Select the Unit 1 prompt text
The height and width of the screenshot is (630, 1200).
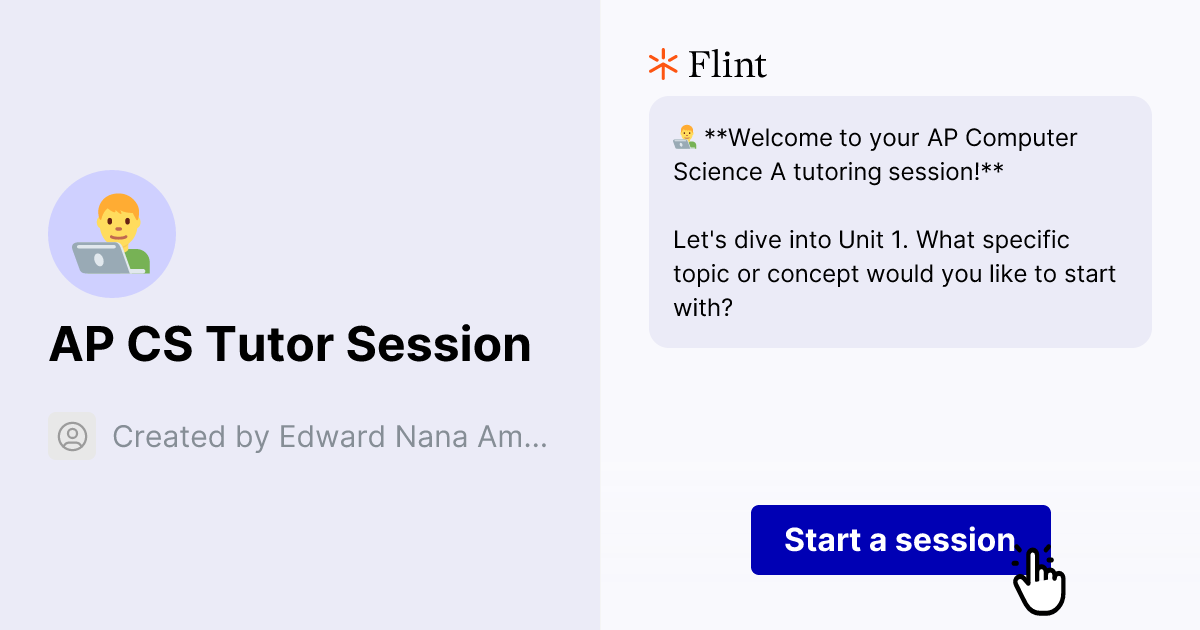pos(893,273)
